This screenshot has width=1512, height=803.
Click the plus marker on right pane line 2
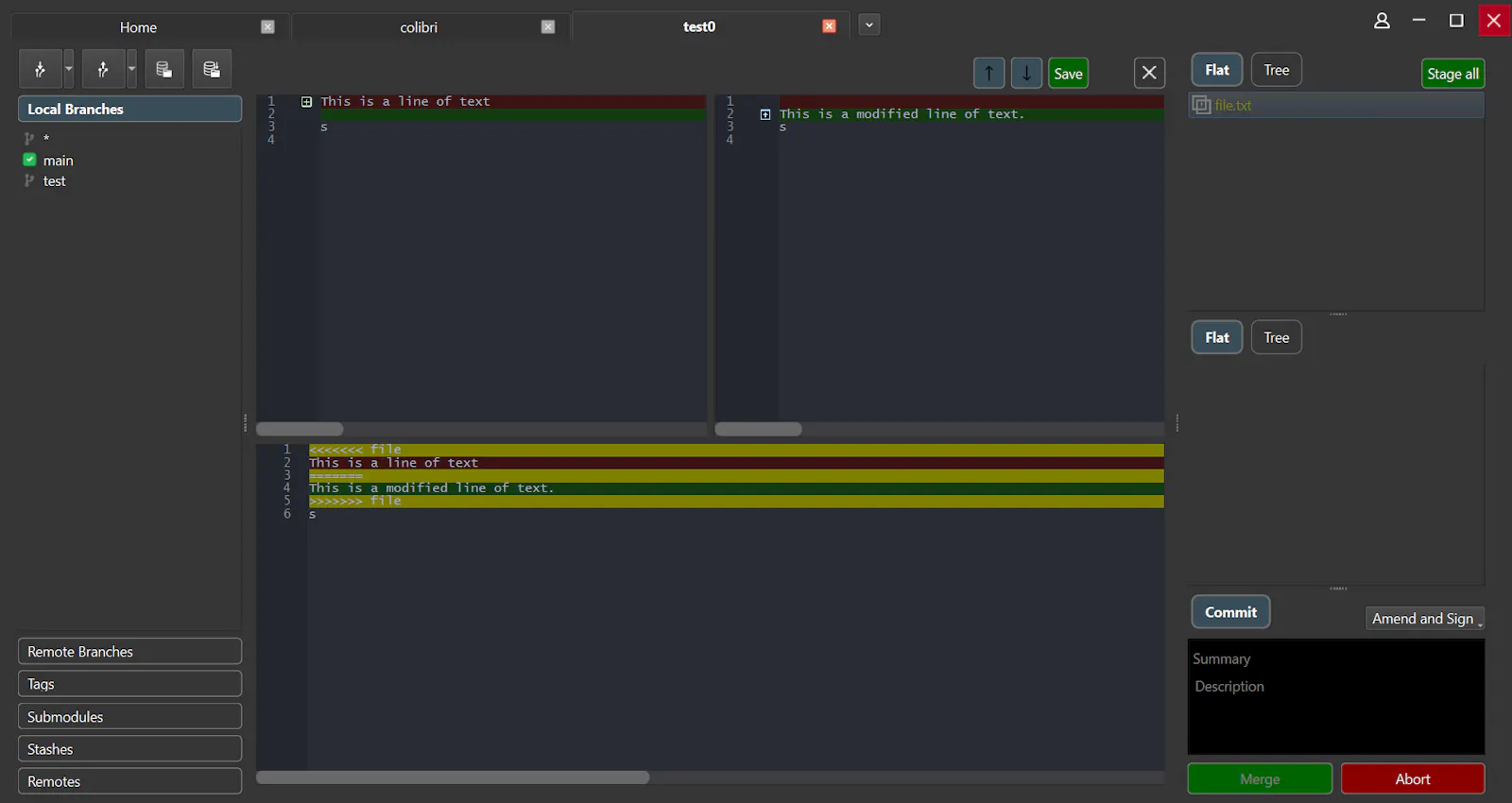pyautogui.click(x=765, y=114)
